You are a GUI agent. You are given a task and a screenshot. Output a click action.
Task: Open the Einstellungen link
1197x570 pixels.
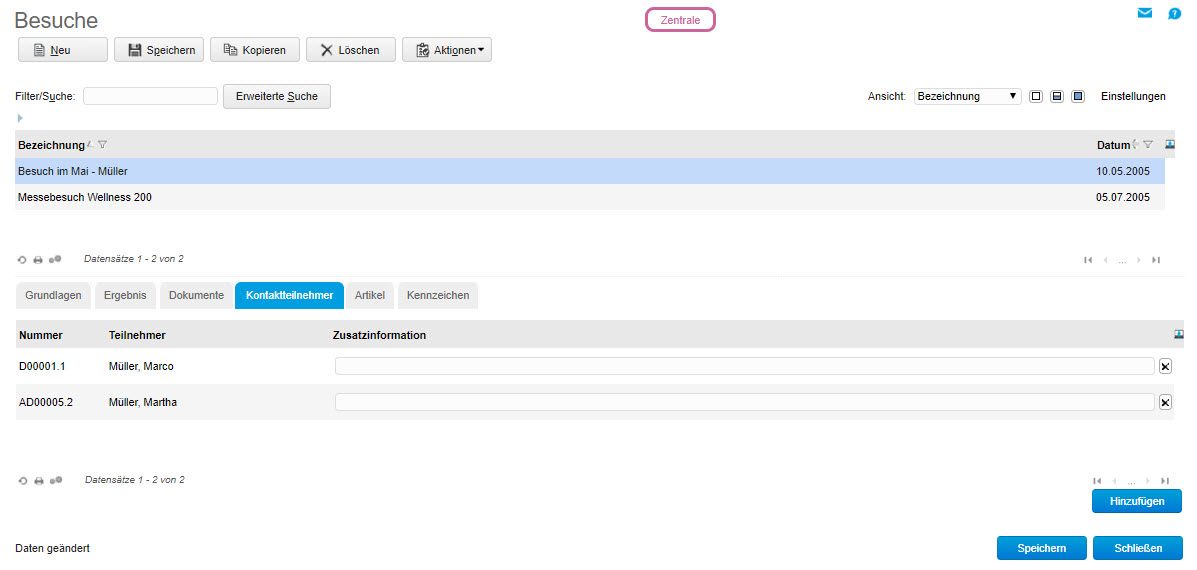click(1133, 96)
